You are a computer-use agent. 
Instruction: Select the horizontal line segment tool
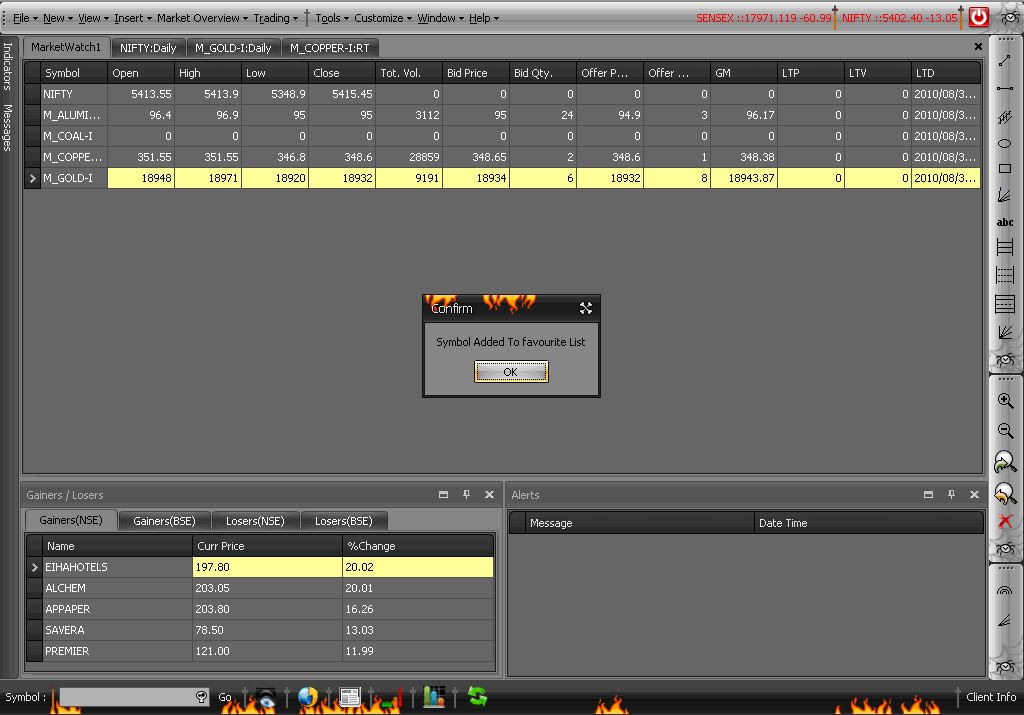click(1004, 88)
